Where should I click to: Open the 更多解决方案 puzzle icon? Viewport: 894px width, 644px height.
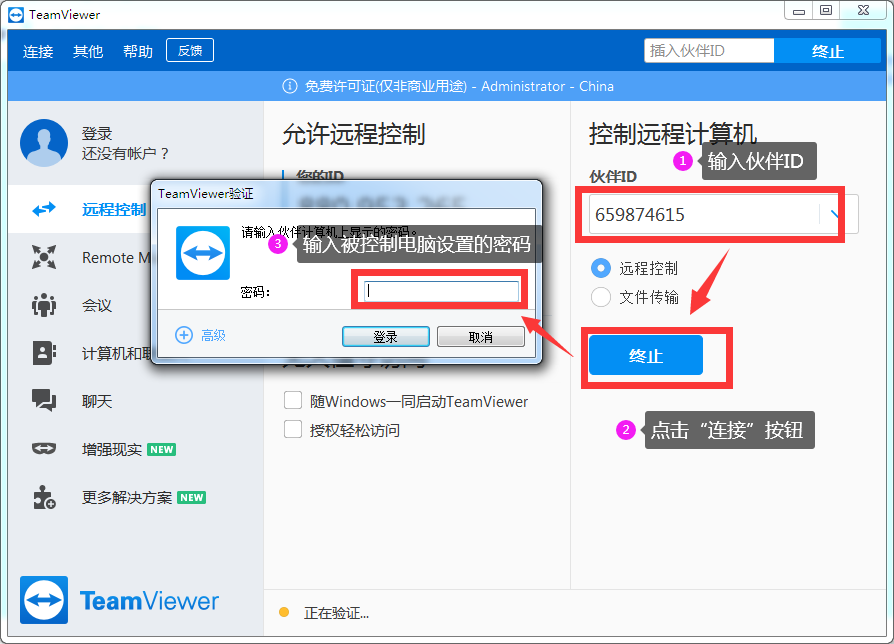44,497
